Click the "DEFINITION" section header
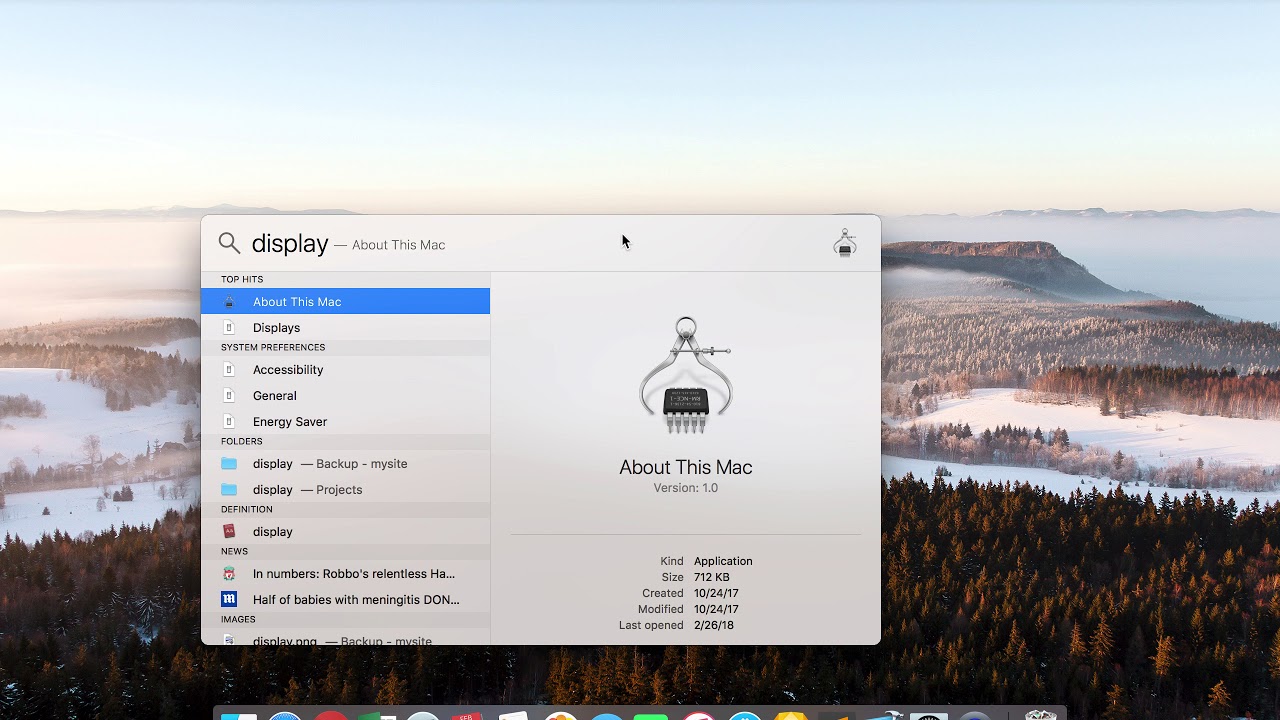The image size is (1280, 720). 247,509
